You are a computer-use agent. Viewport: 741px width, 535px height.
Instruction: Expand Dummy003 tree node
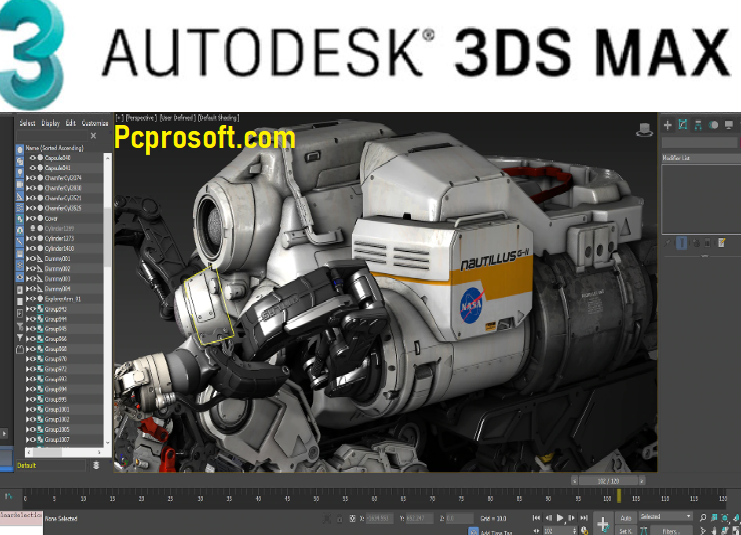(x=27, y=279)
